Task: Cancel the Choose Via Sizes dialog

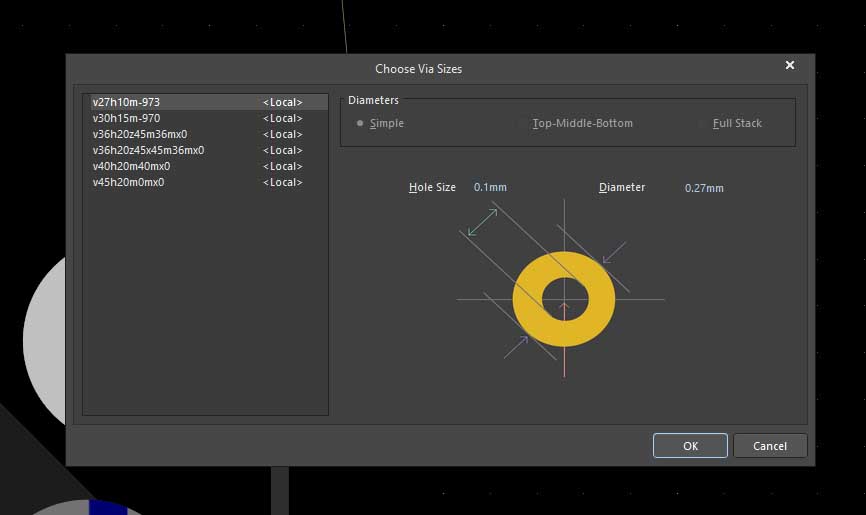Action: coord(770,446)
